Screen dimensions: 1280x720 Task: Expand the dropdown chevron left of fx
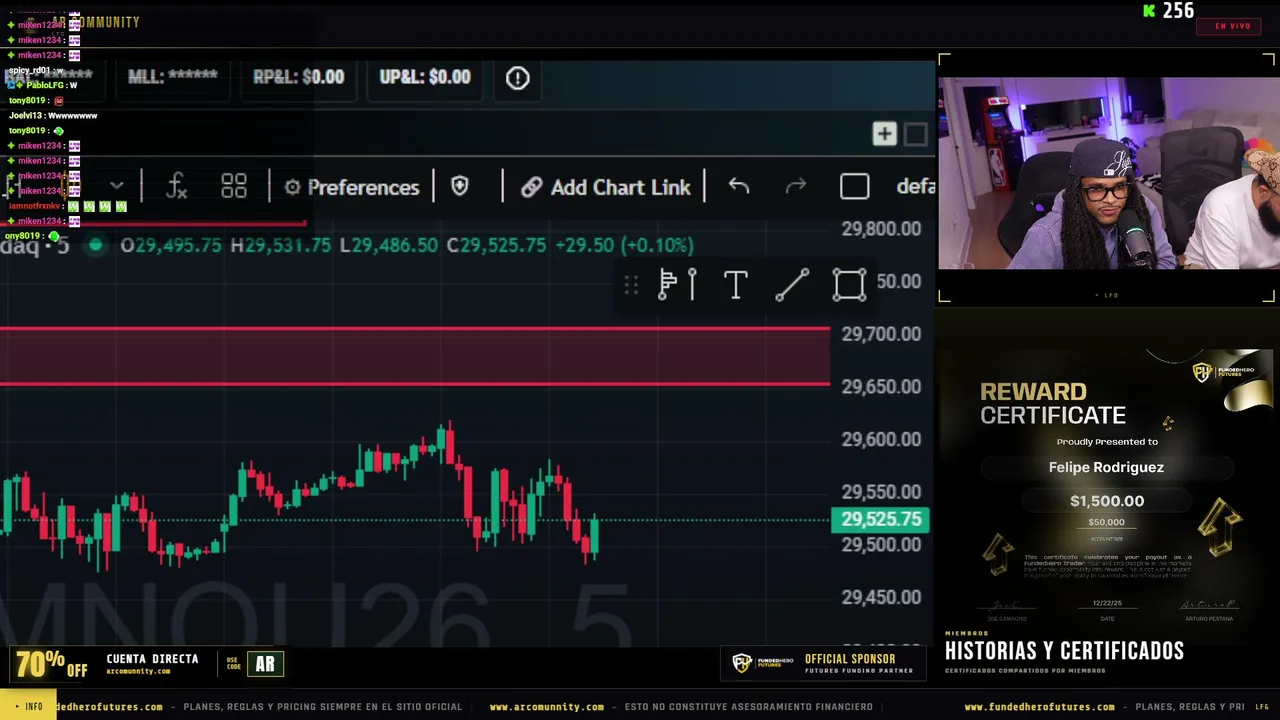coord(117,187)
